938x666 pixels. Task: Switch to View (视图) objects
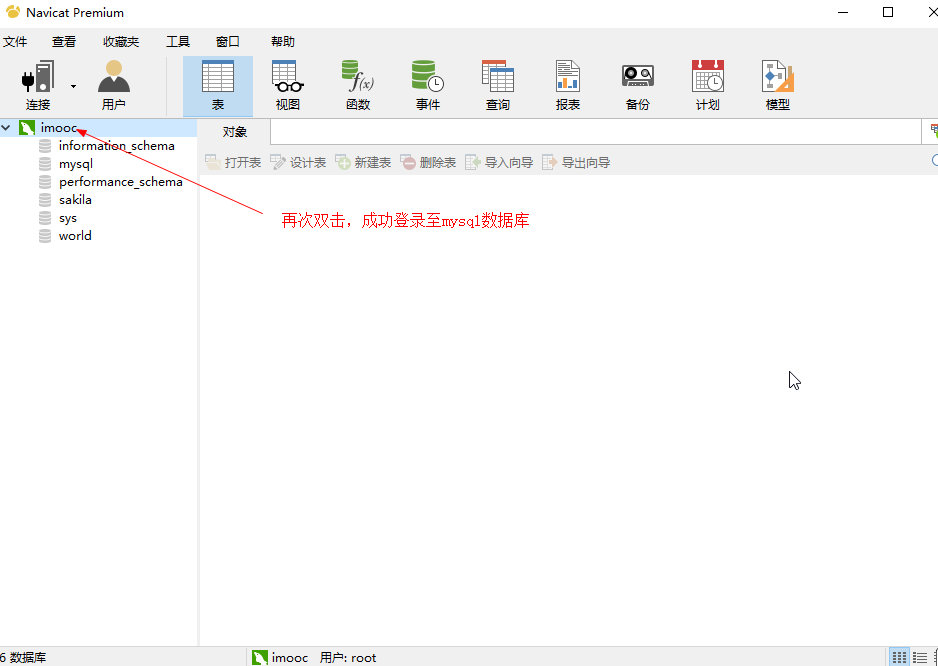click(288, 86)
